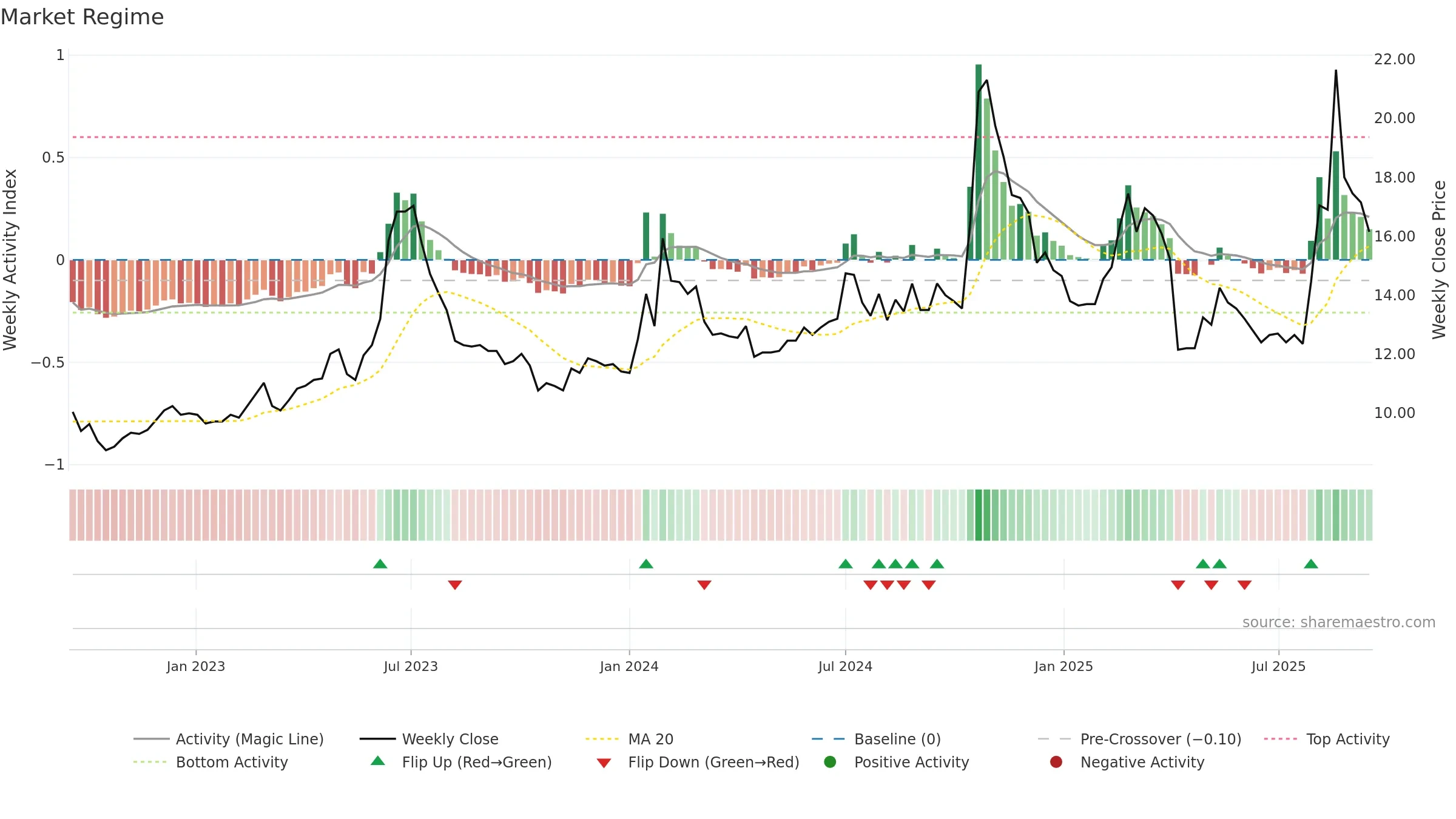1456x819 pixels.
Task: Click the Activity (Magic Line) legend entry
Action: click(x=229, y=739)
